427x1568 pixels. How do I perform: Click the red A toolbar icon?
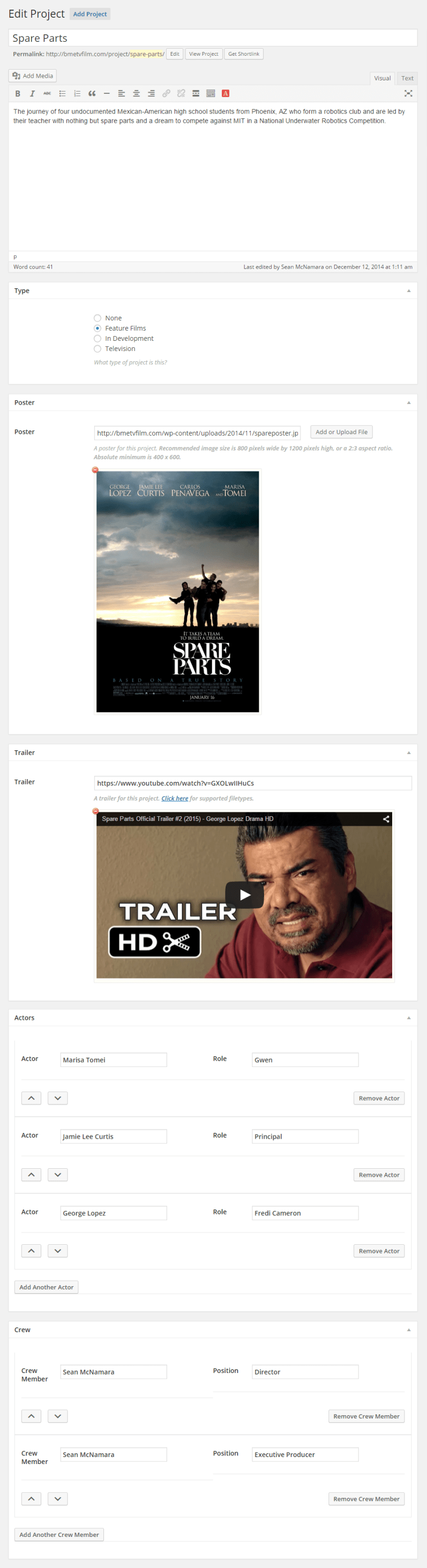pos(226,94)
